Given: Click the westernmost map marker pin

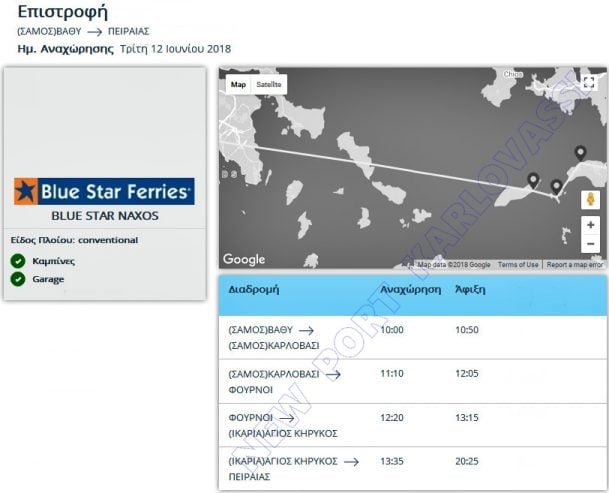Looking at the screenshot, I should [x=533, y=181].
